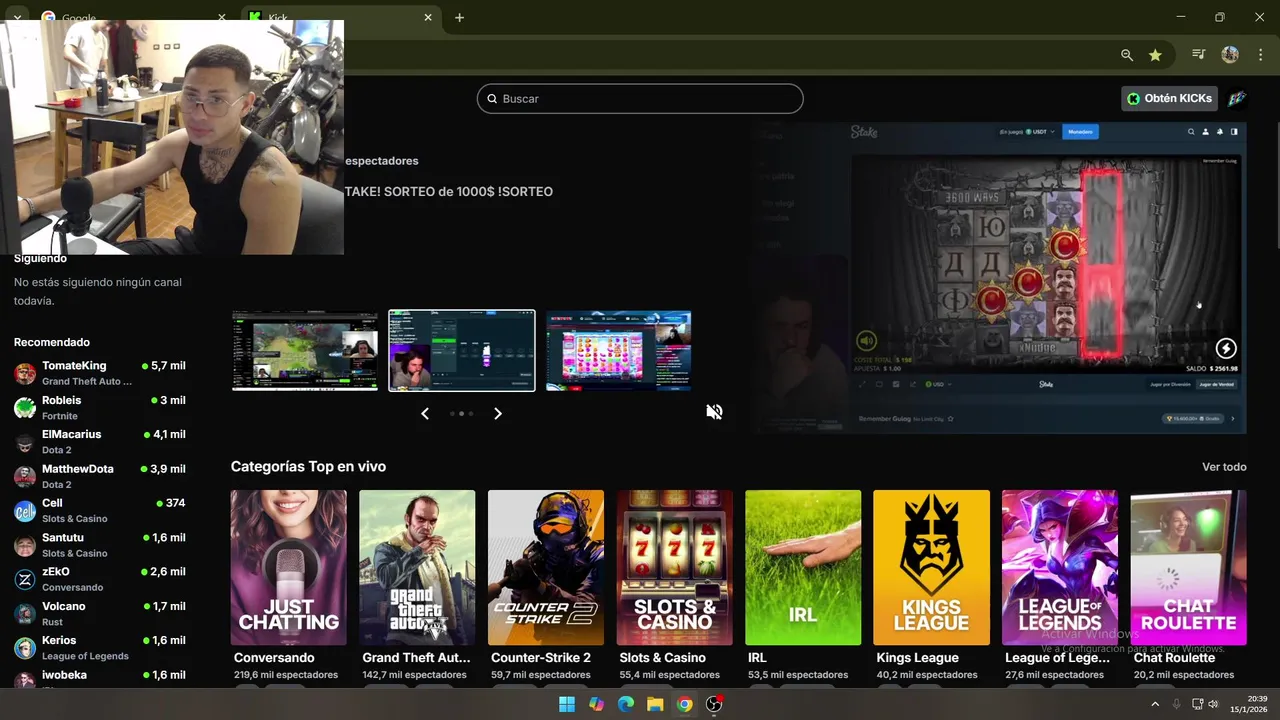The width and height of the screenshot is (1280, 720).
Task: Open the Chrome profile avatar
Action: pyautogui.click(x=1230, y=55)
